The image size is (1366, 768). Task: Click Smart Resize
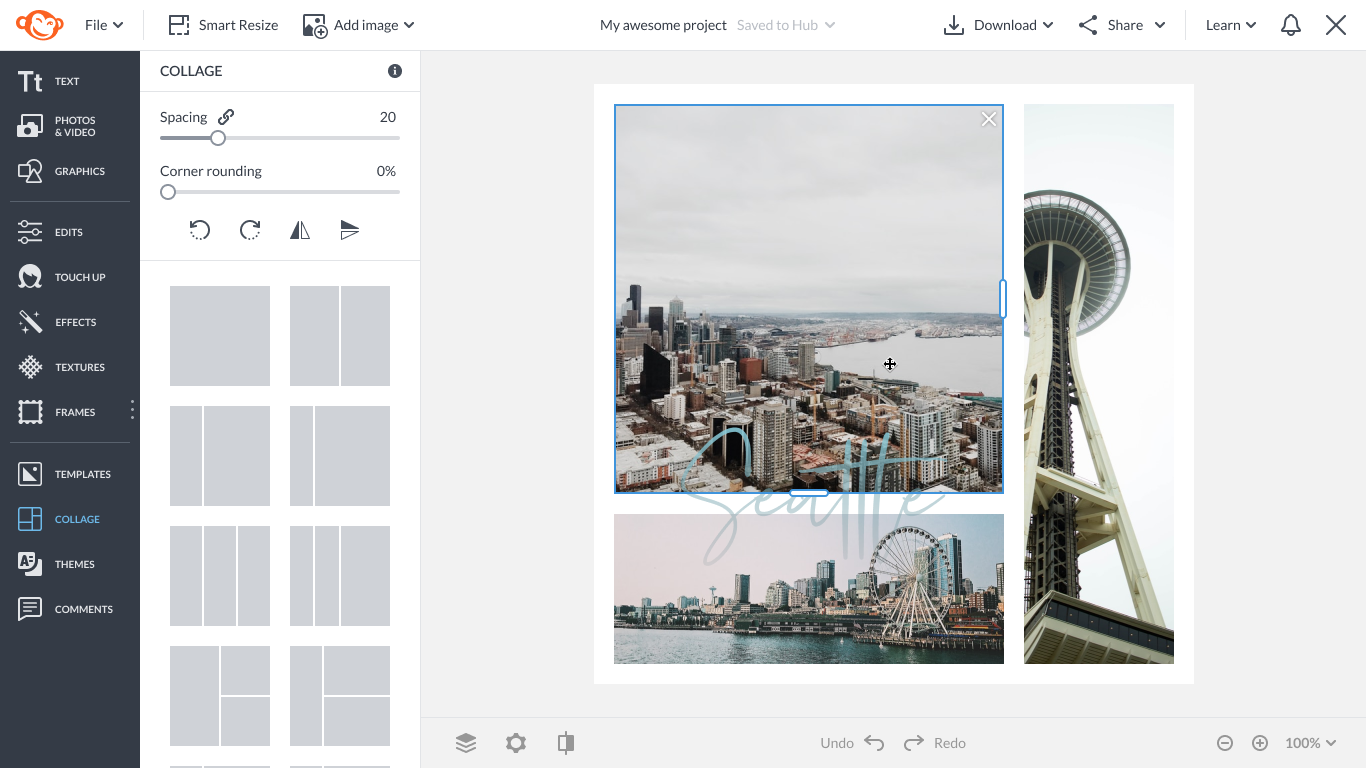(223, 25)
